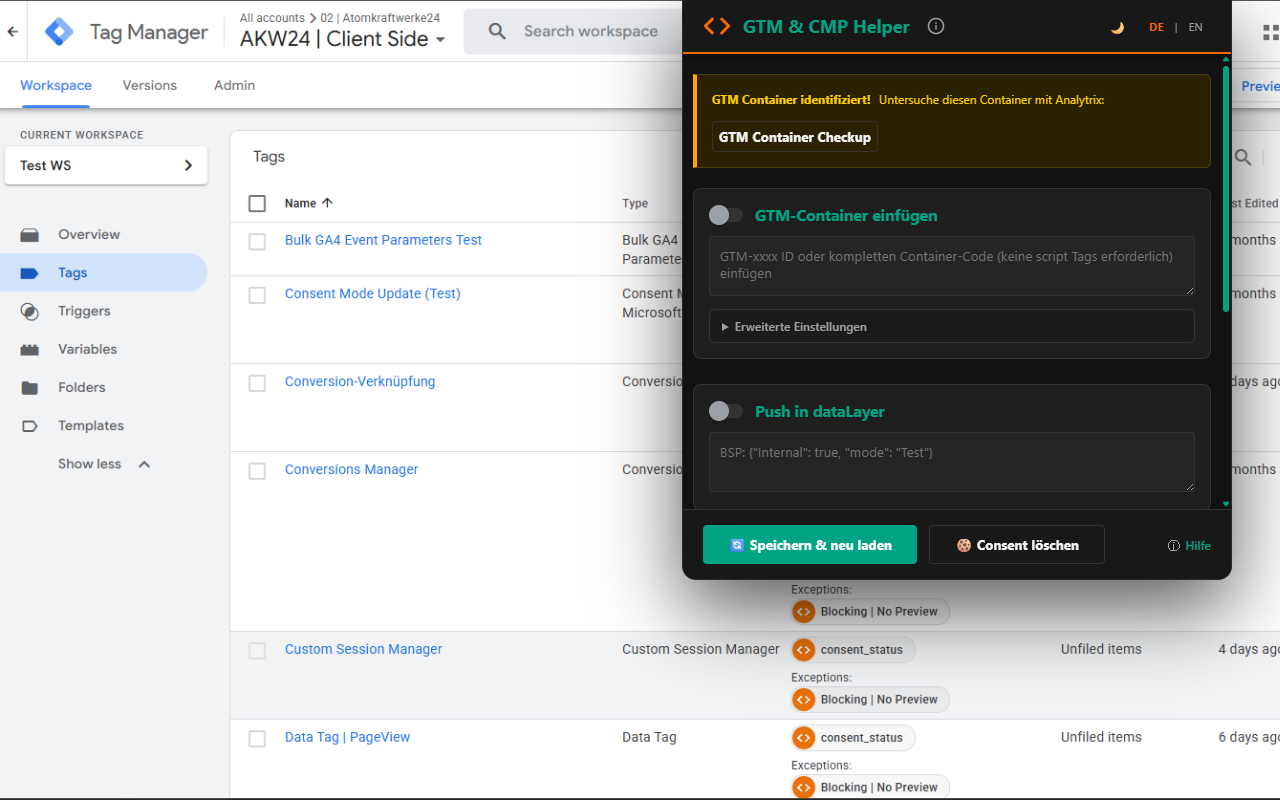Check the Conversion-Verknüpfung checkbox

(x=257, y=383)
